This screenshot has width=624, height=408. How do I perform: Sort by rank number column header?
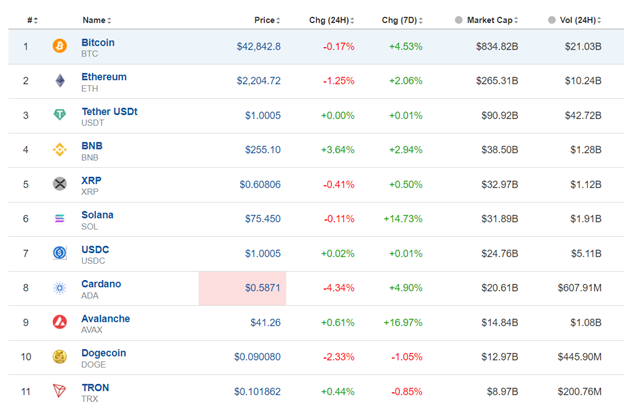tap(33, 20)
